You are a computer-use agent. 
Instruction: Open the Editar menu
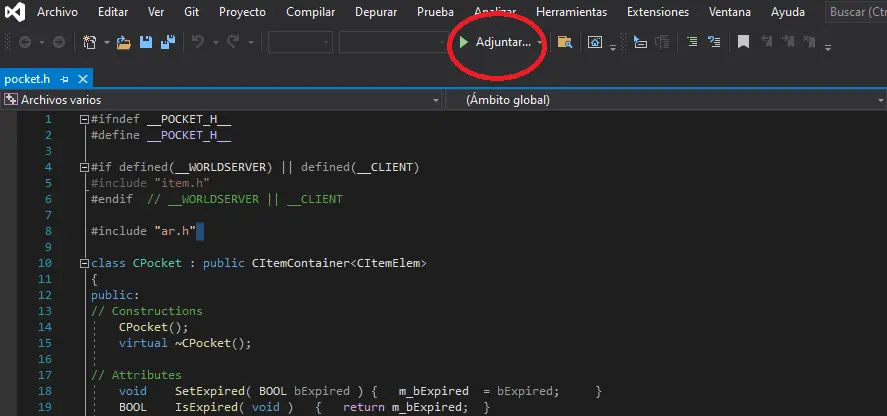(x=113, y=12)
